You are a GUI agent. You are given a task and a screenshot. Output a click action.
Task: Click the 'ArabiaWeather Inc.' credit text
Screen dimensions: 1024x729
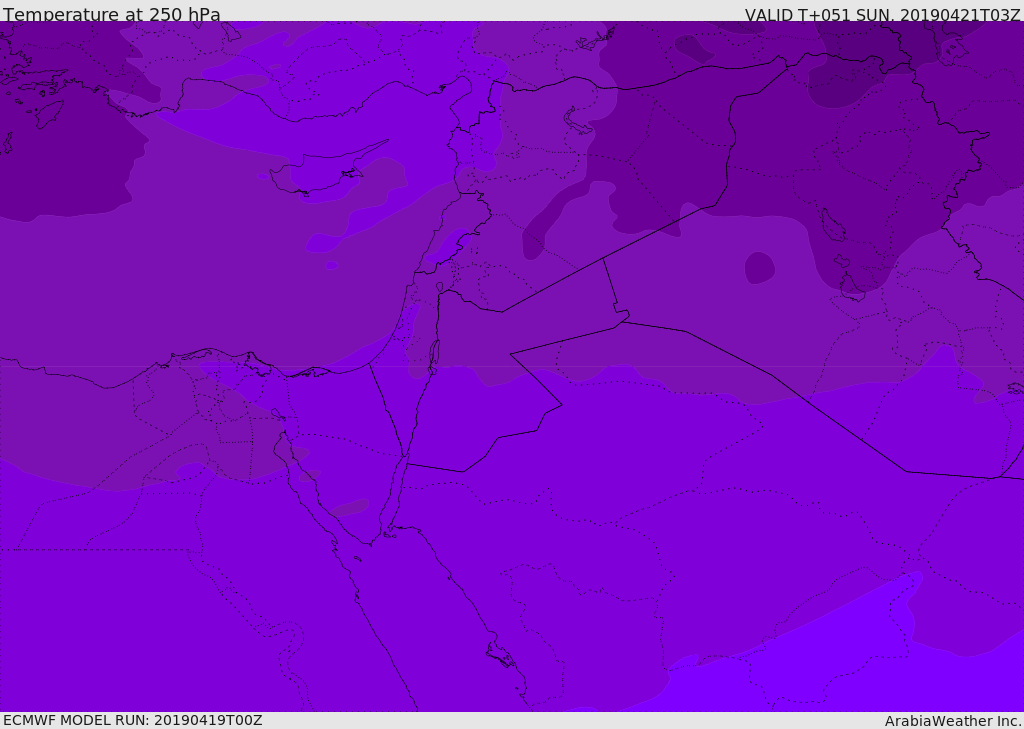[x=953, y=721]
